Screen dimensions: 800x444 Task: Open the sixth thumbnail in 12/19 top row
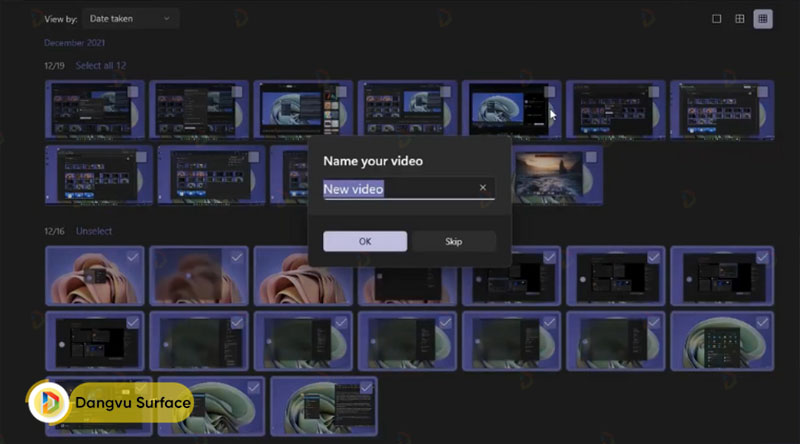(615, 110)
